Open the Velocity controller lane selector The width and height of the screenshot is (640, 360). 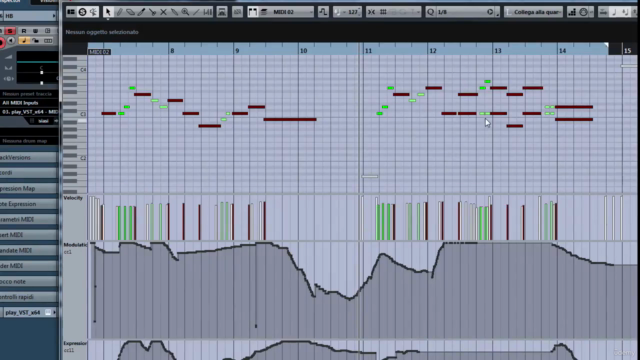point(73,198)
